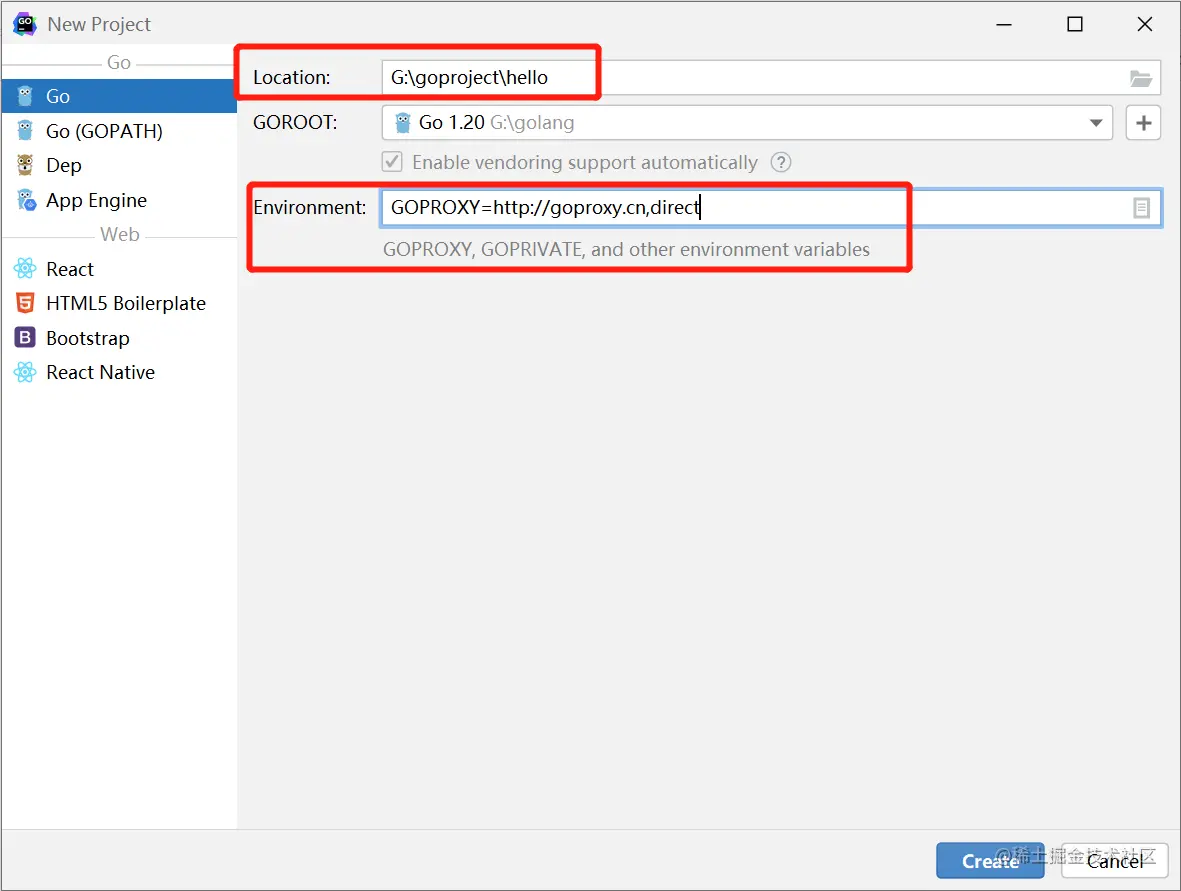This screenshot has width=1181, height=891.
Task: Browse for project location folder icon
Action: 1140,78
